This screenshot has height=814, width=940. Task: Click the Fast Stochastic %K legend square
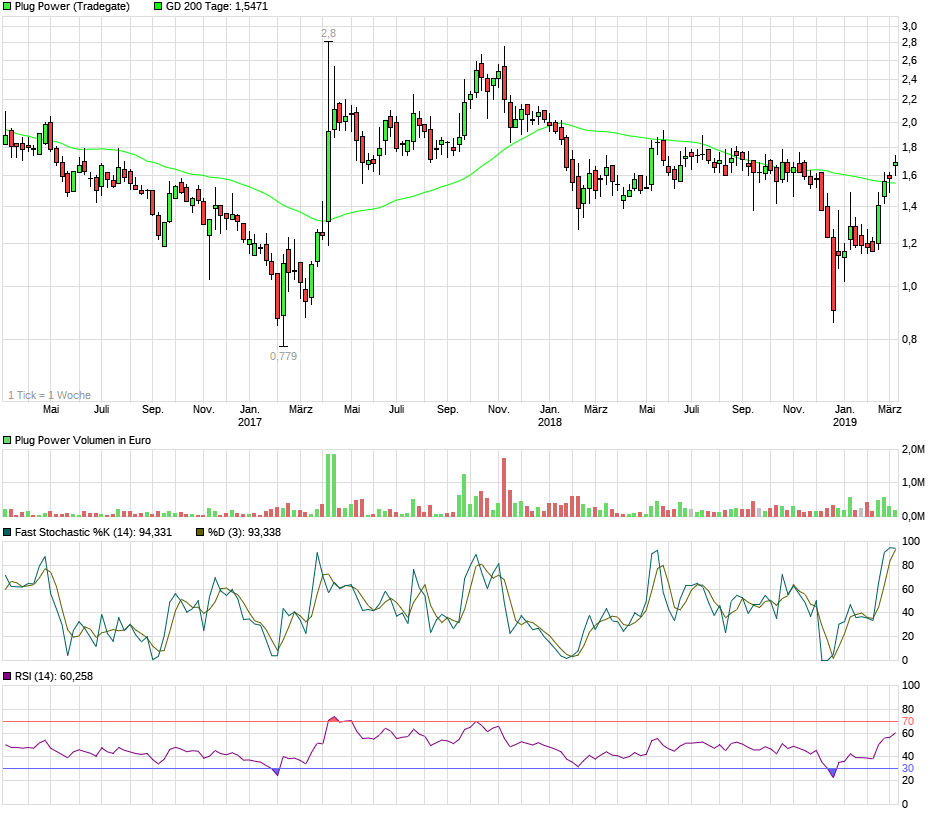click(7, 532)
